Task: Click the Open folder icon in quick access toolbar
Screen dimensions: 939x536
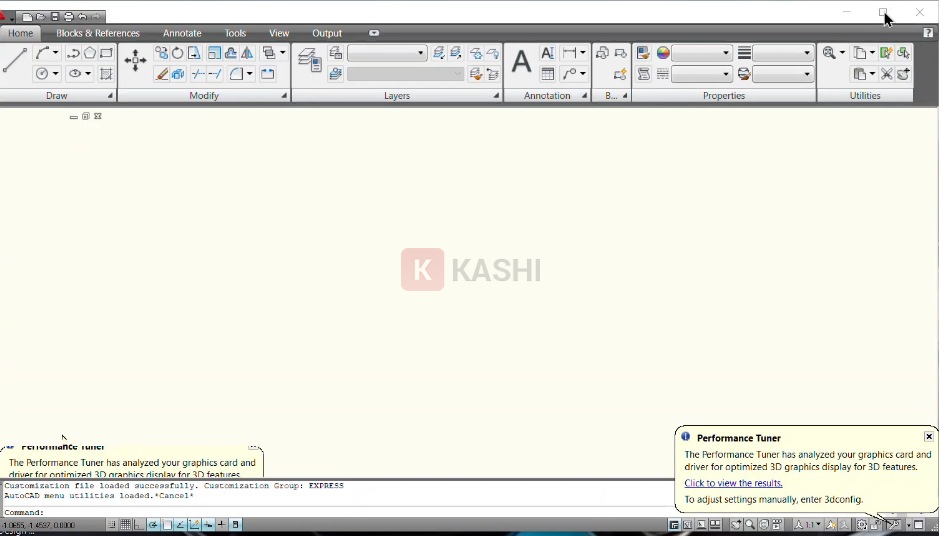Action: pos(41,17)
